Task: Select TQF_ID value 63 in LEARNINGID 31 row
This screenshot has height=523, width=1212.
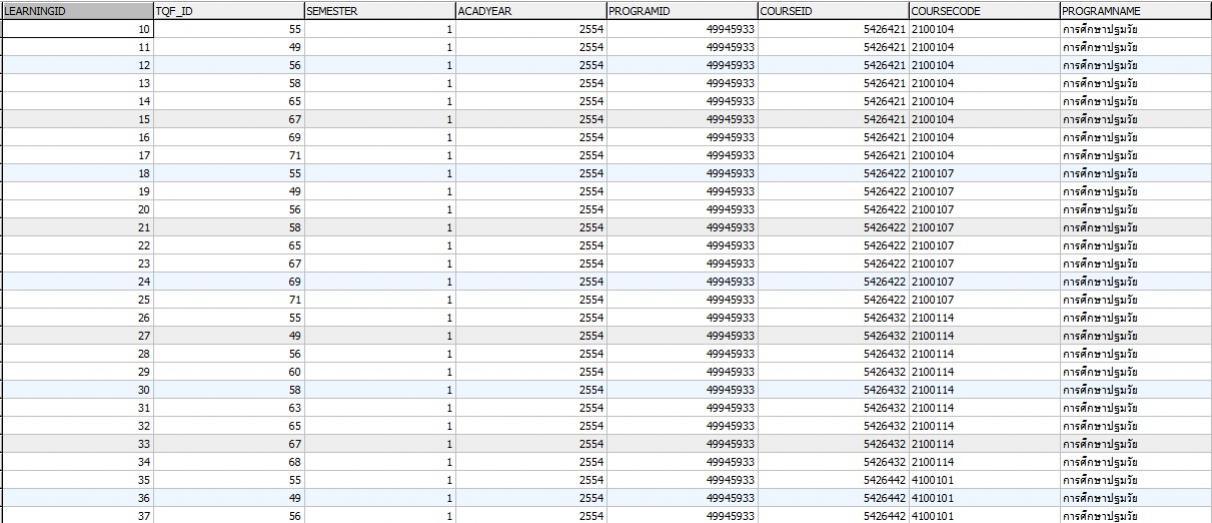Action: click(228, 407)
